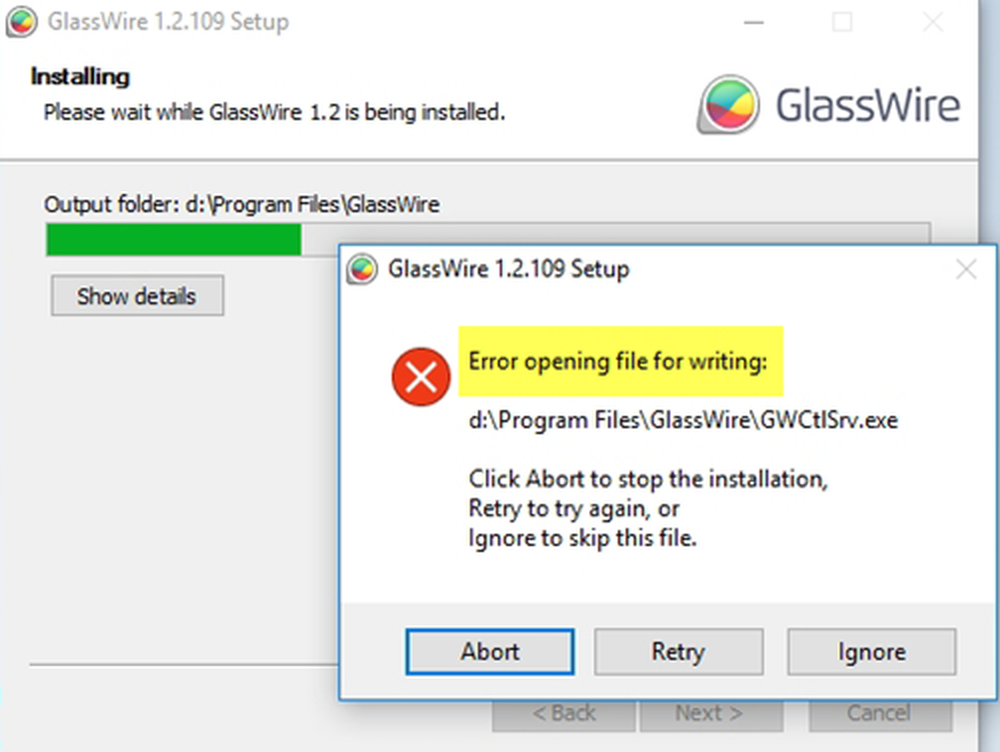This screenshot has height=752, width=1000.
Task: Close the main GlassWire Setup window
Action: point(932,22)
